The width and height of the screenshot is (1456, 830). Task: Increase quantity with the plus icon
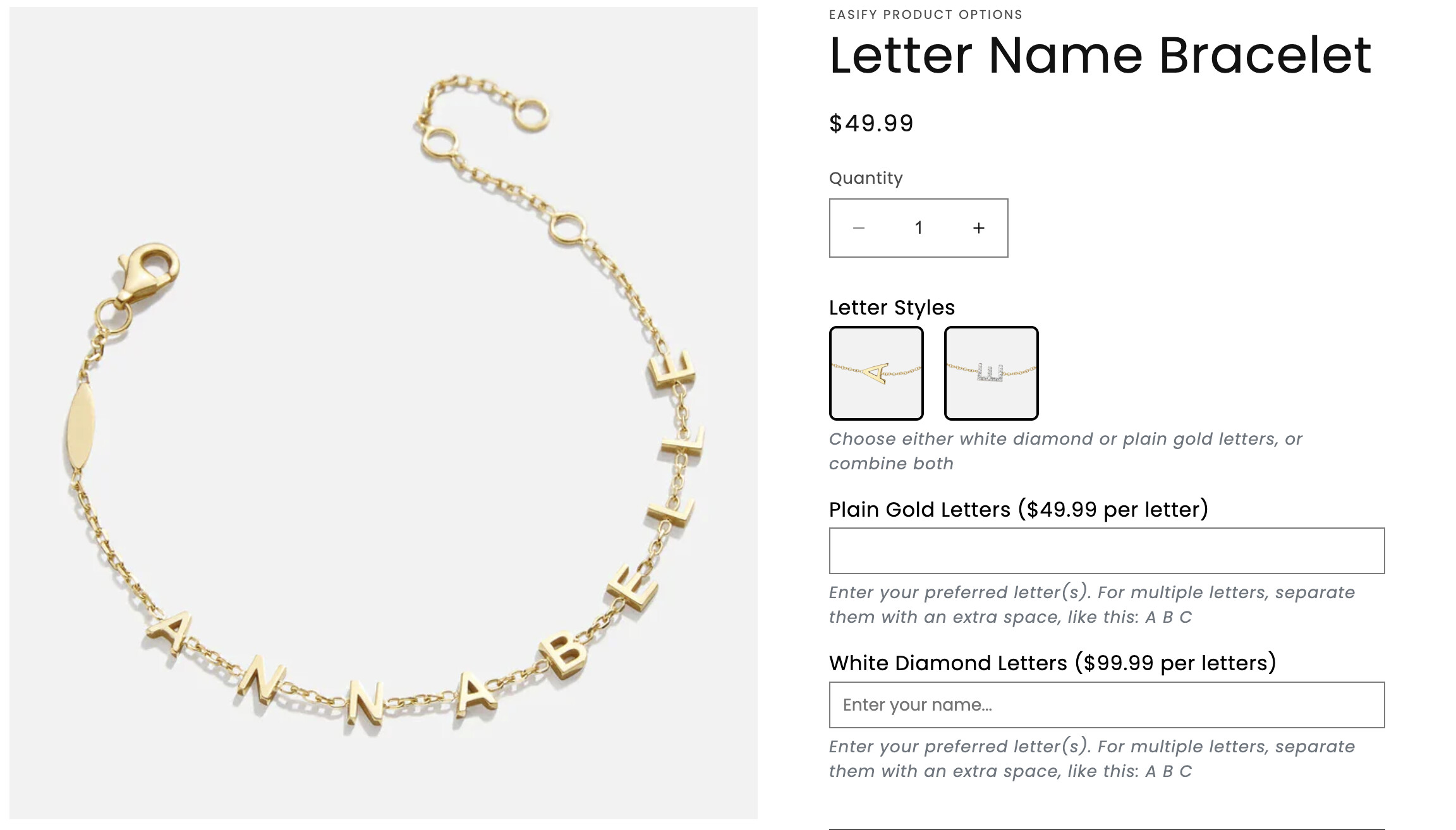[978, 228]
